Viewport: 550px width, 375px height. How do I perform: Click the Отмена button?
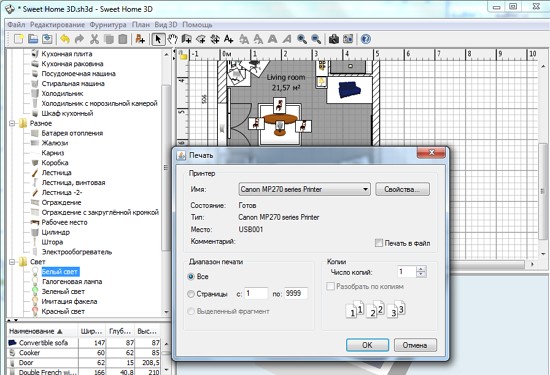[415, 345]
